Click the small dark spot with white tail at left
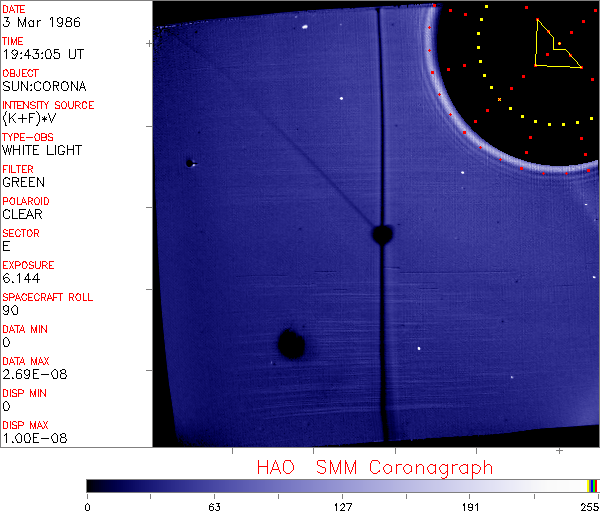This screenshot has width=600, height=512. pos(191,163)
